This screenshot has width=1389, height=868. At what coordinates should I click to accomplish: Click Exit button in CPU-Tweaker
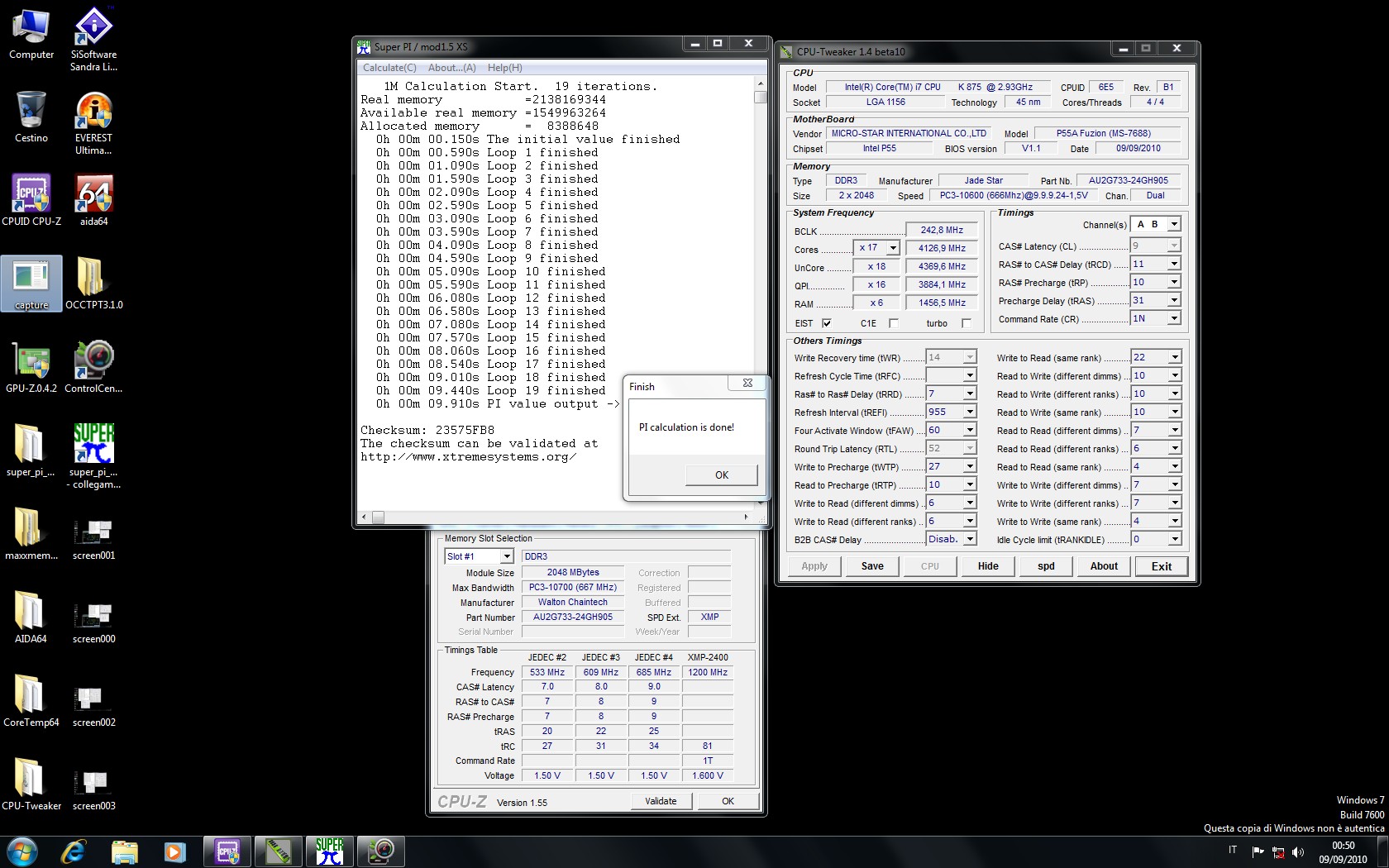coord(1162,566)
